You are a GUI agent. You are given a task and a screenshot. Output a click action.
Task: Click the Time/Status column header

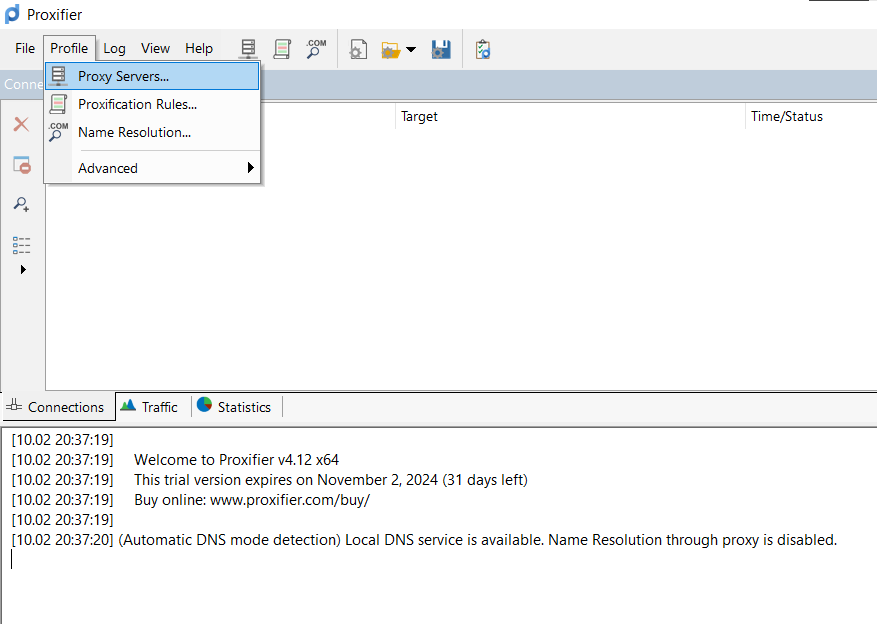(811, 116)
